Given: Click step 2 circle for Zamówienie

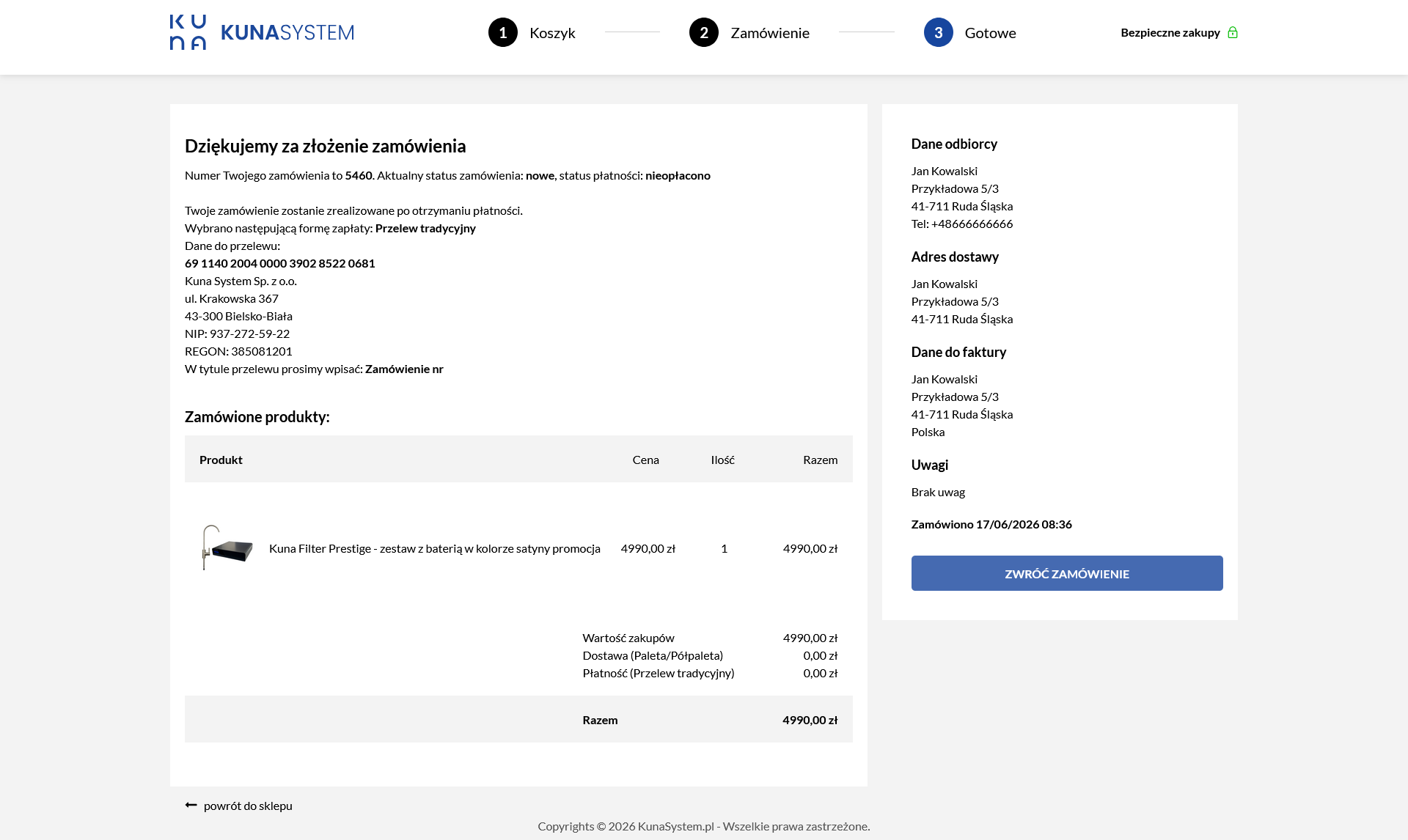Looking at the screenshot, I should tap(704, 32).
